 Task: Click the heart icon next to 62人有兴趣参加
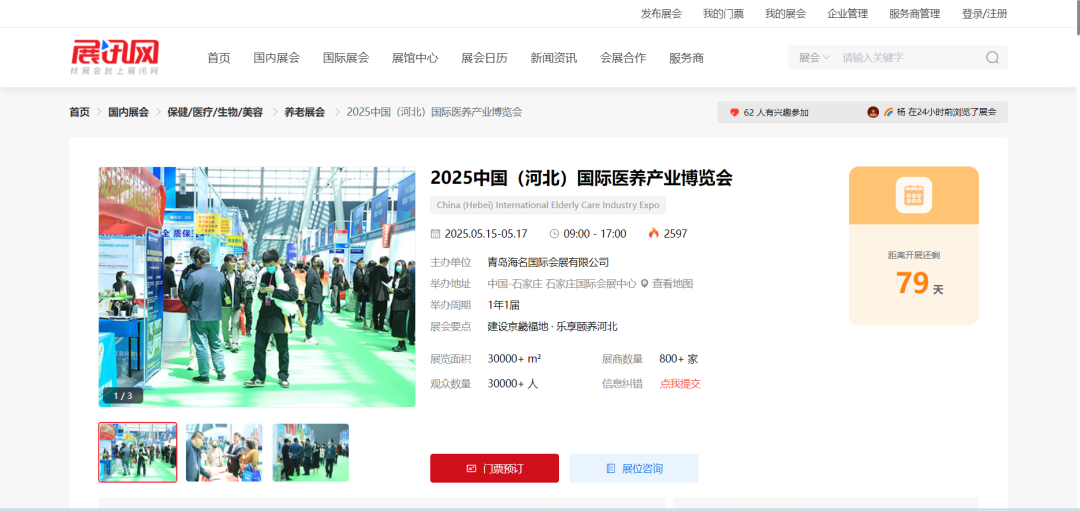click(x=734, y=113)
